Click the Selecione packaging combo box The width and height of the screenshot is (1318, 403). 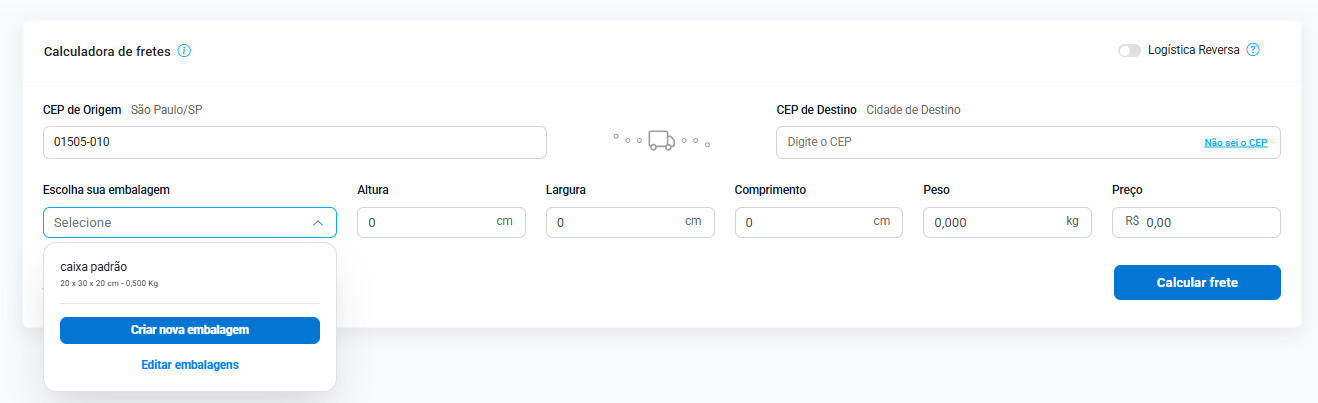click(x=180, y=223)
